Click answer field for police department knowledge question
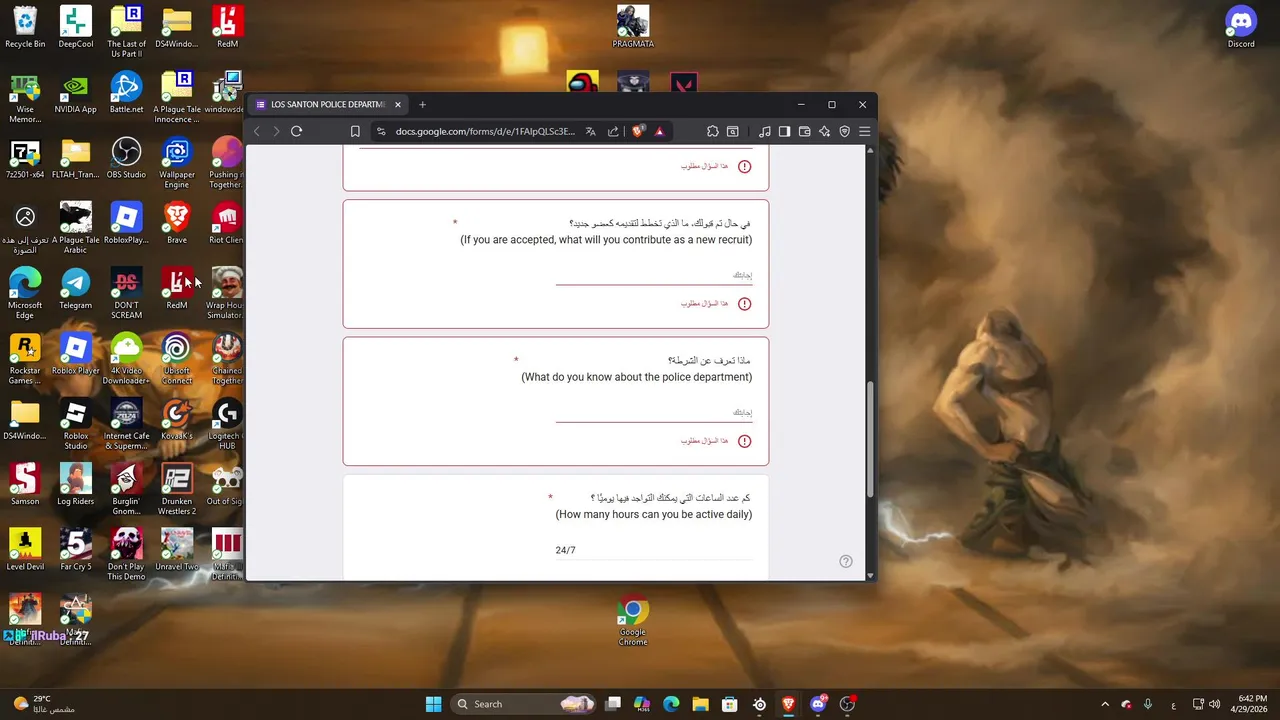 (x=654, y=412)
